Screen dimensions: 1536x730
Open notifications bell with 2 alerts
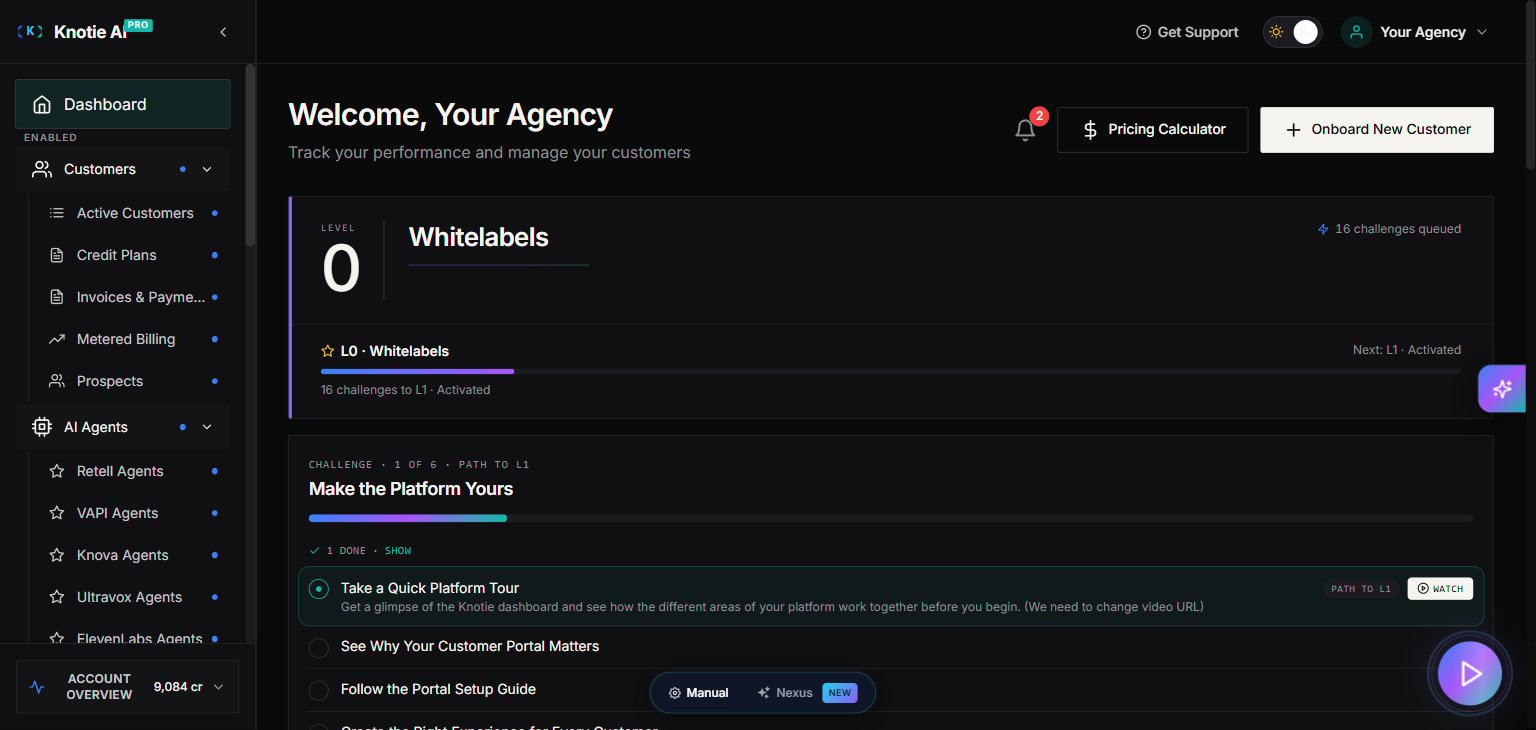(1025, 130)
